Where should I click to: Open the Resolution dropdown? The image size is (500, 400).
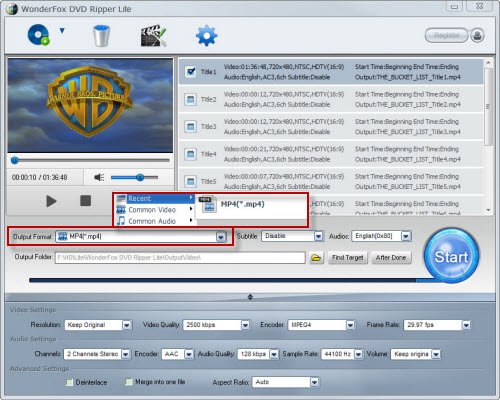(x=127, y=325)
